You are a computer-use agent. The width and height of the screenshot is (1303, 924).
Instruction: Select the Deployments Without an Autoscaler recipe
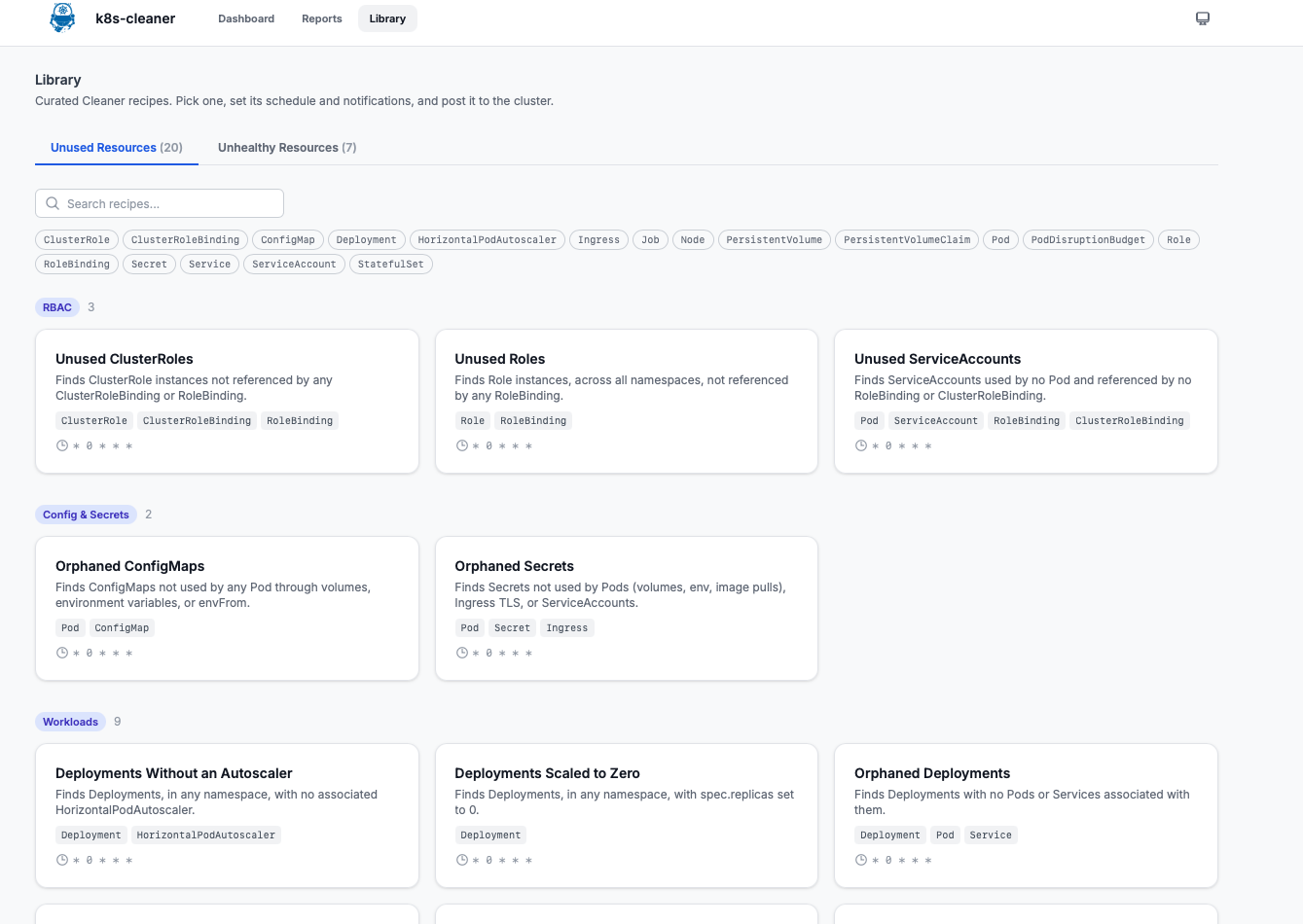coord(227,815)
